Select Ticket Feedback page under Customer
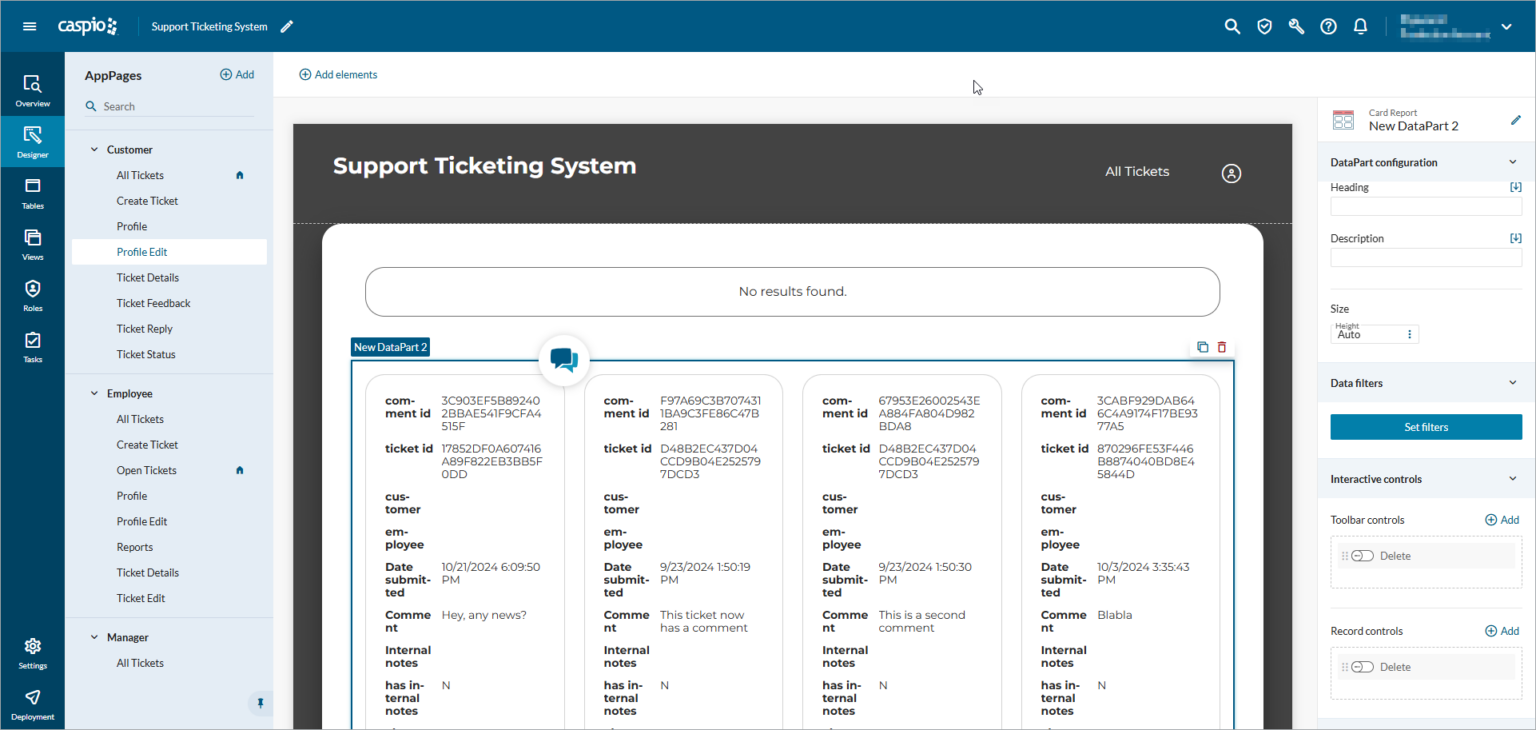The image size is (1536, 730). point(153,303)
